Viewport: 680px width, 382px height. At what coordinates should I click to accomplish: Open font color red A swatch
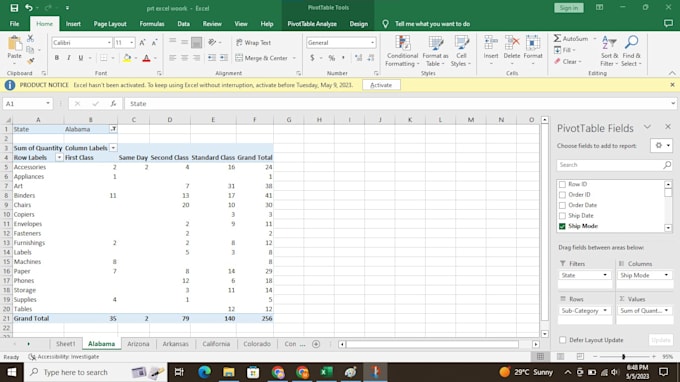pyautogui.click(x=147, y=58)
